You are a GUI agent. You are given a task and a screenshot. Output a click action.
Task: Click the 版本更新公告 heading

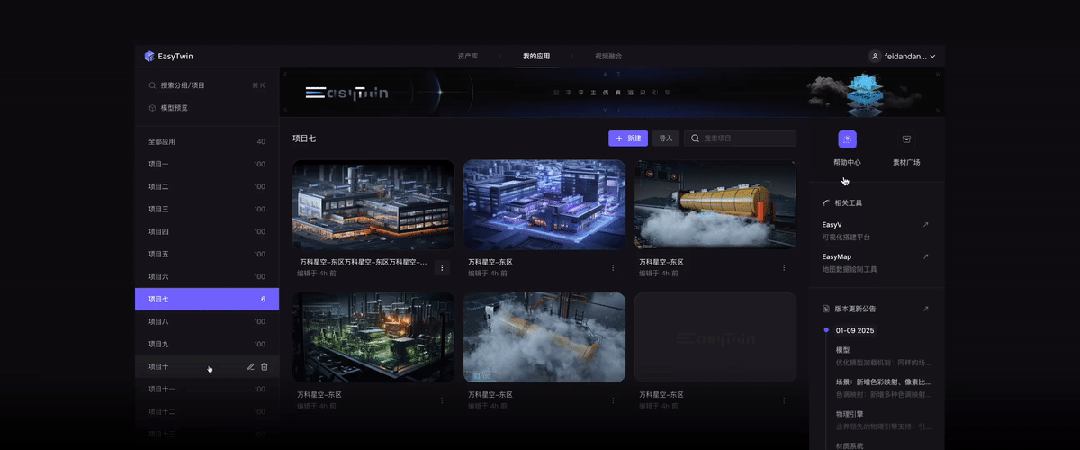855,309
